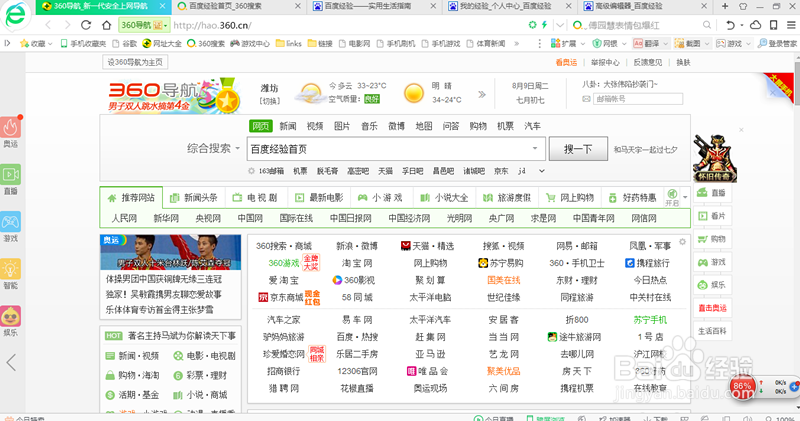Click the 86% memory accelerator ball
800x421 pixels.
click(x=741, y=387)
